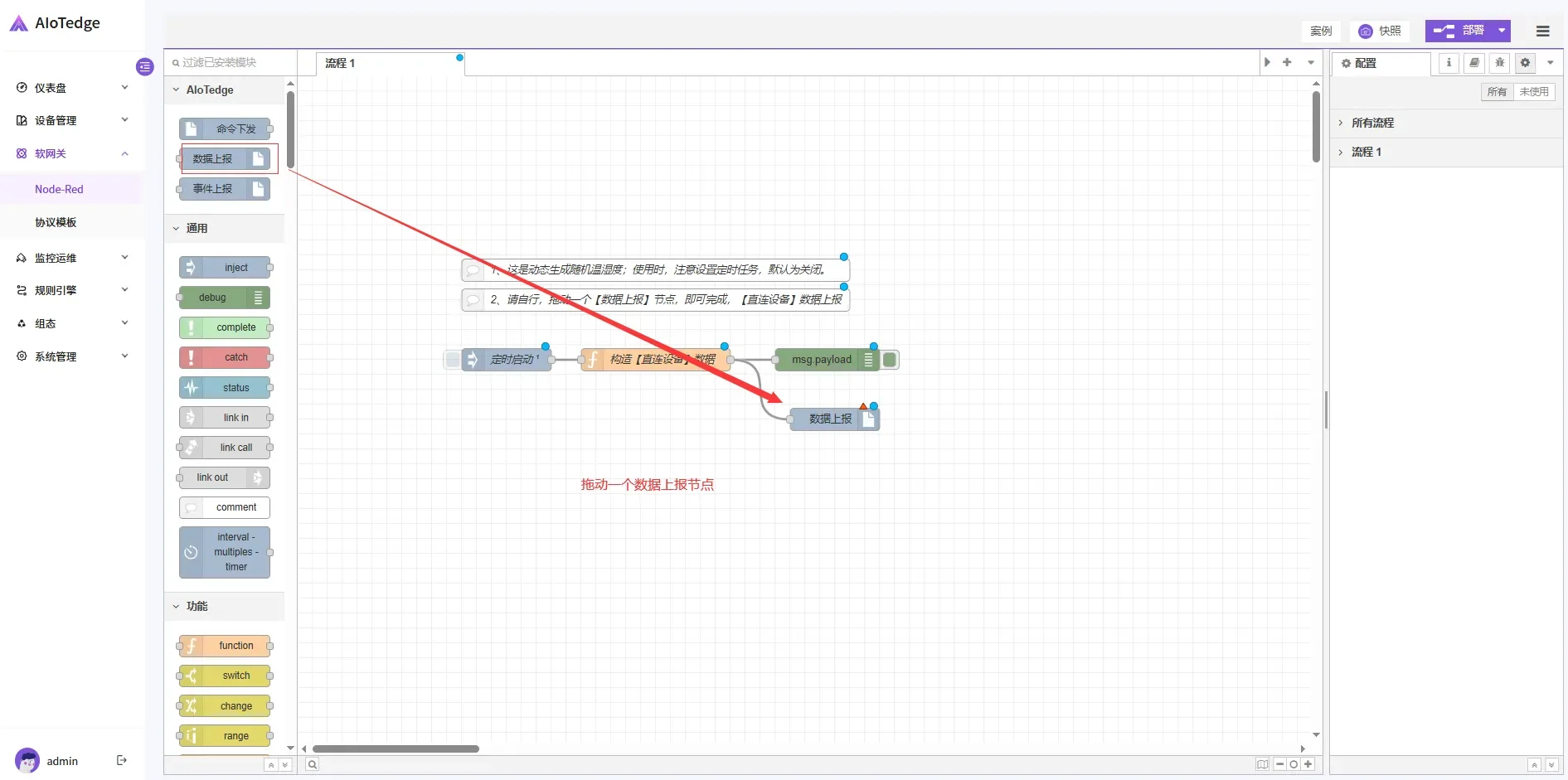The width and height of the screenshot is (1568, 780).
Task: Click the canvas horizontal scrollbar thumb
Action: (x=396, y=749)
